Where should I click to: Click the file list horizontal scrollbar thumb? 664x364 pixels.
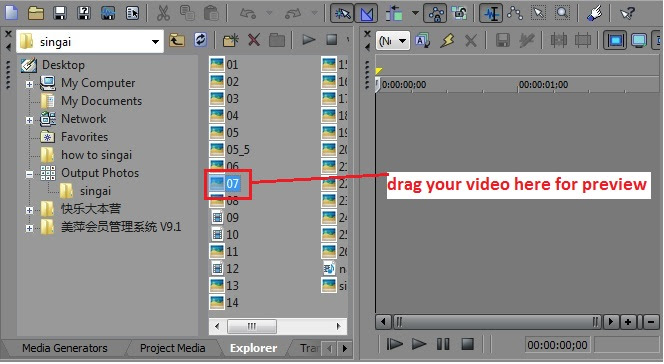click(x=252, y=326)
